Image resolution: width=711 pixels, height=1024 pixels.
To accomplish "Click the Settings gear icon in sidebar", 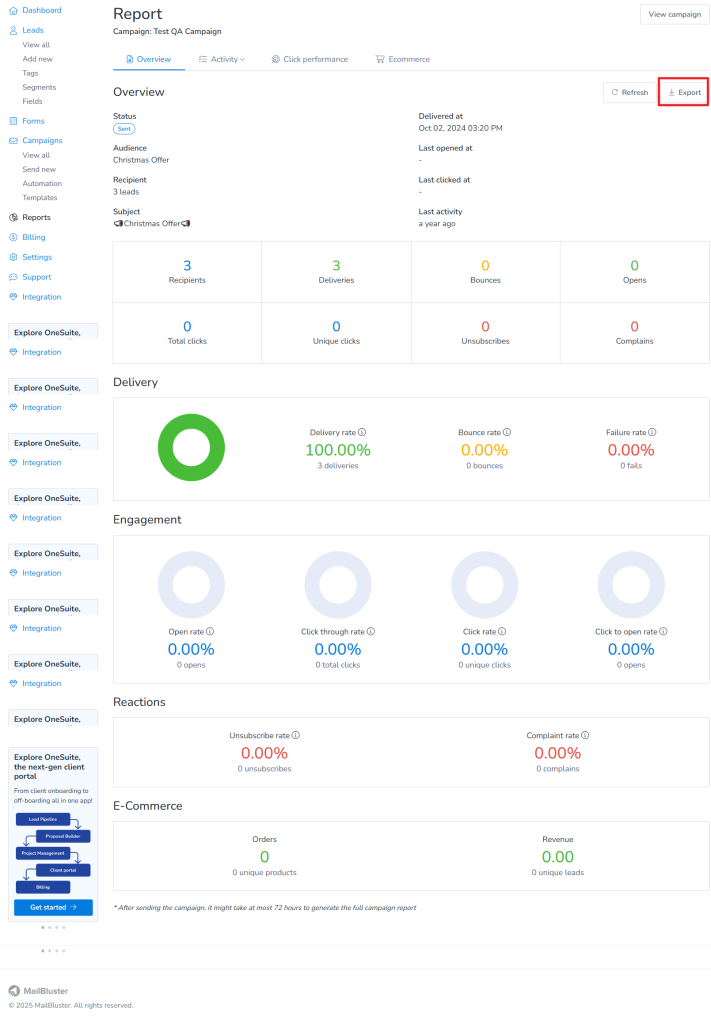I will tap(13, 257).
